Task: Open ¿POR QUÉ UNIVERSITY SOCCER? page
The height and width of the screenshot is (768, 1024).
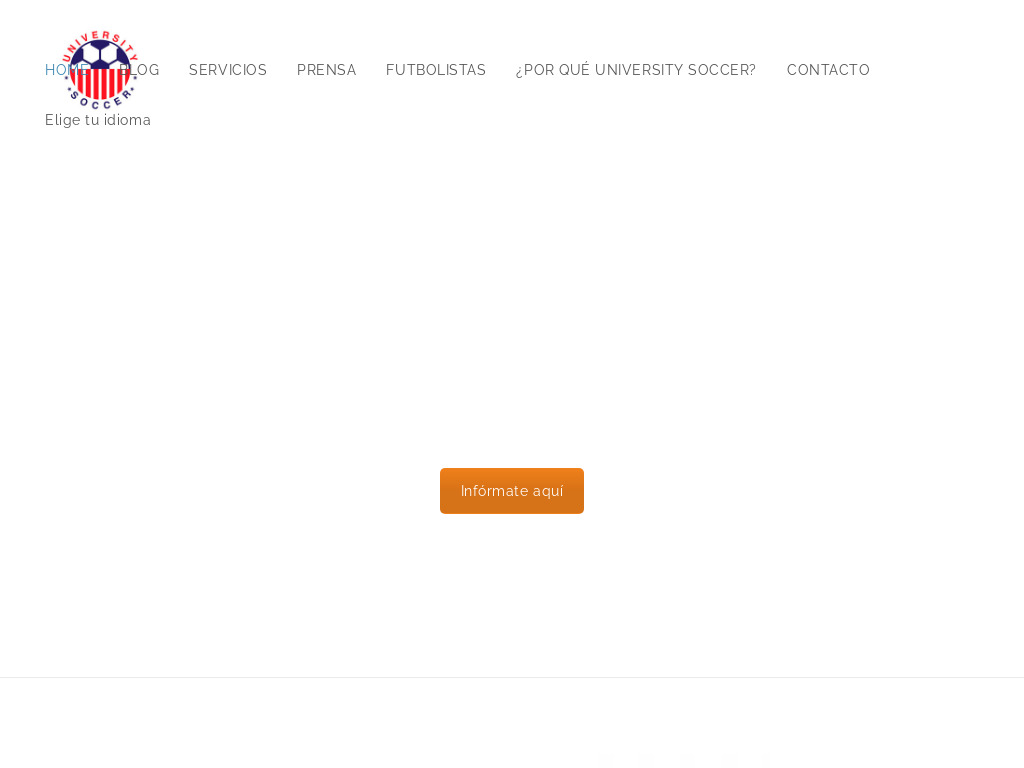Action: click(x=636, y=71)
